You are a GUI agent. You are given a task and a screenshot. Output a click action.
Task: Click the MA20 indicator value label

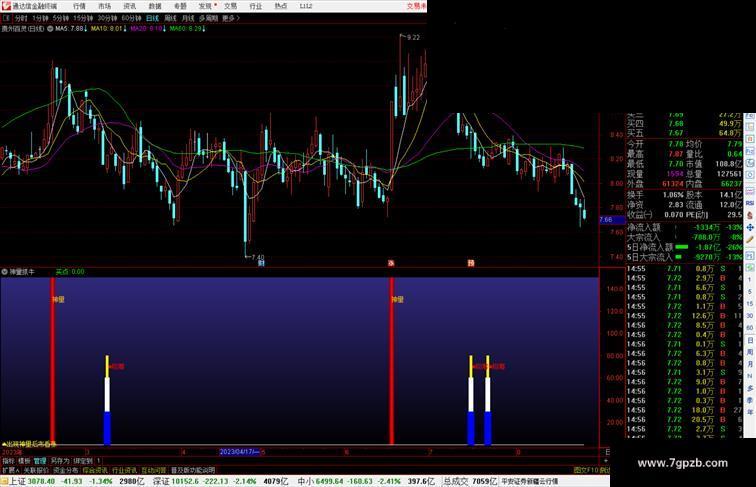[148, 29]
